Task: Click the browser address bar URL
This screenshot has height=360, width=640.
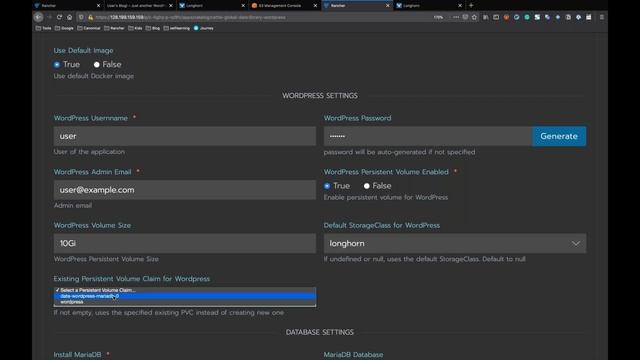Action: [x=191, y=17]
